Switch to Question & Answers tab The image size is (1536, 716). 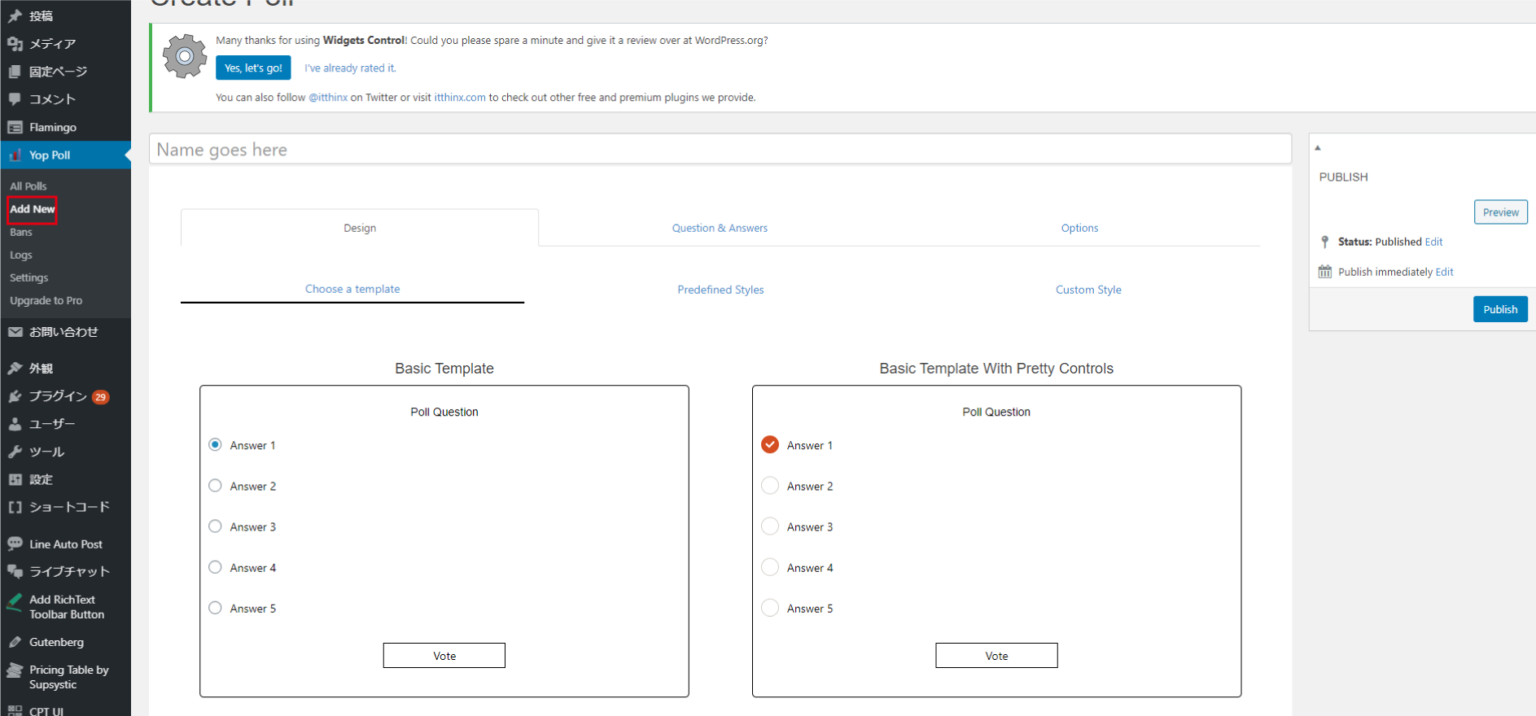coord(719,228)
